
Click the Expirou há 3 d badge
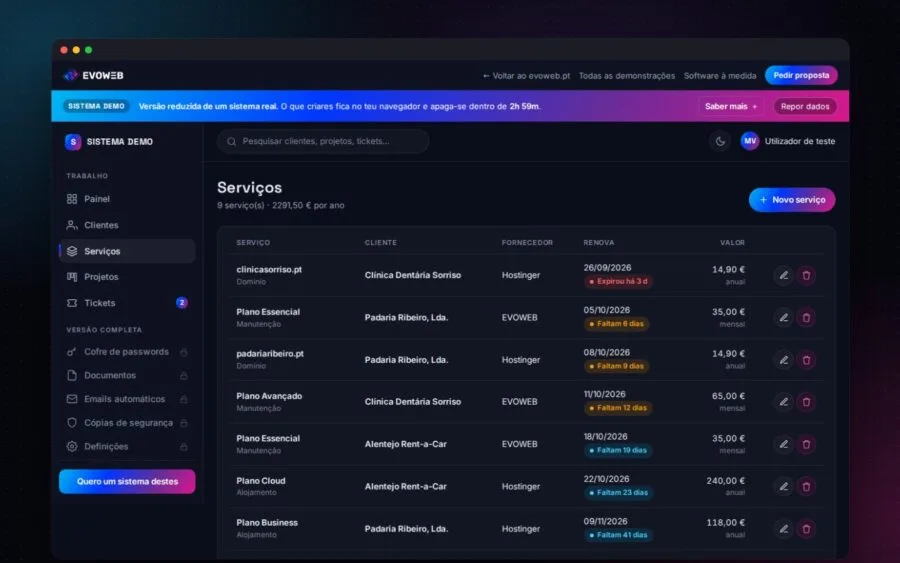tap(618, 281)
